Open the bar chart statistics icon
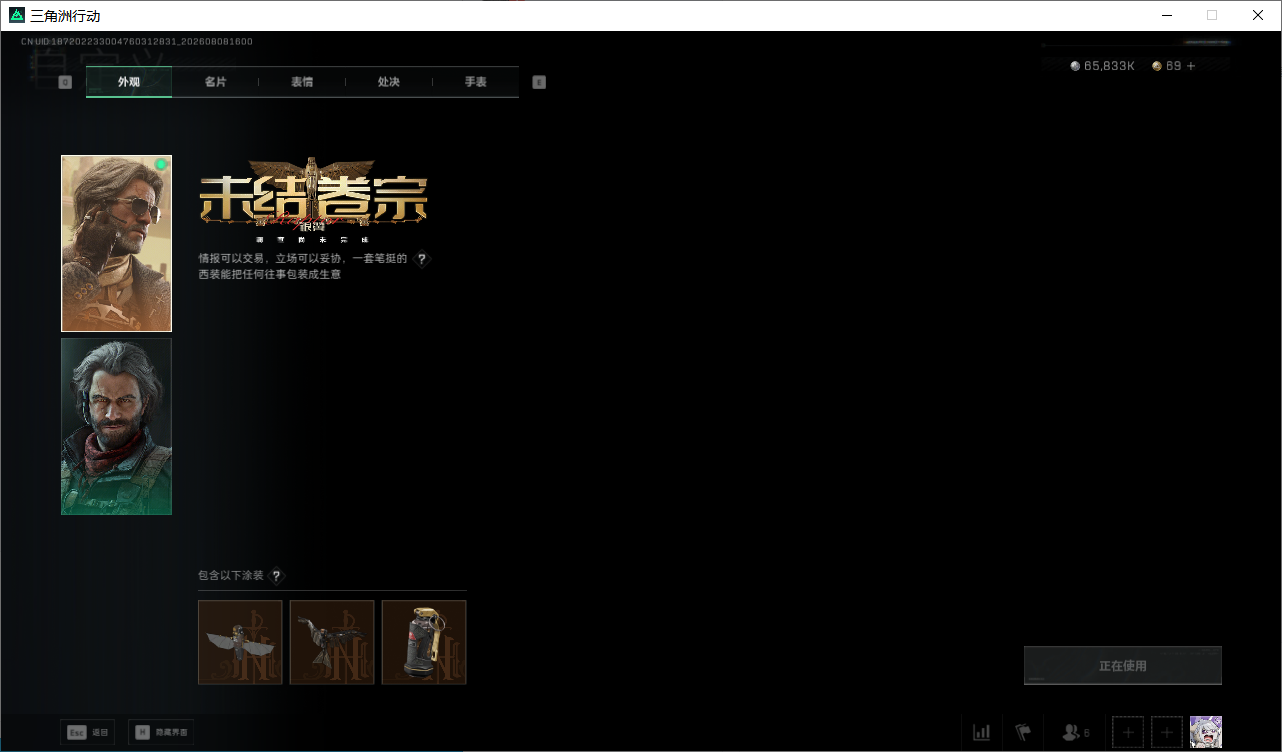 [982, 733]
